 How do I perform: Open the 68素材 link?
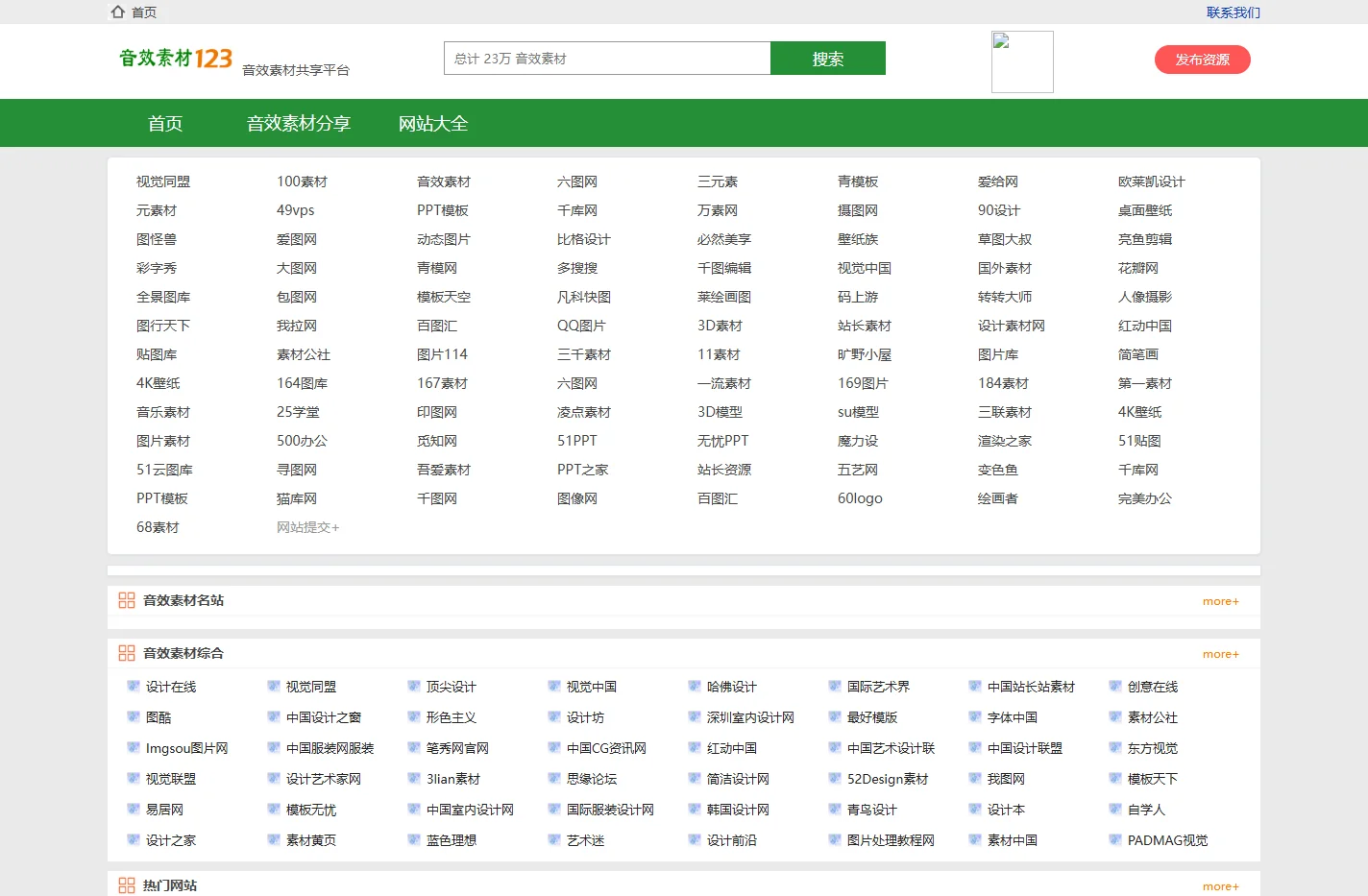tap(158, 527)
